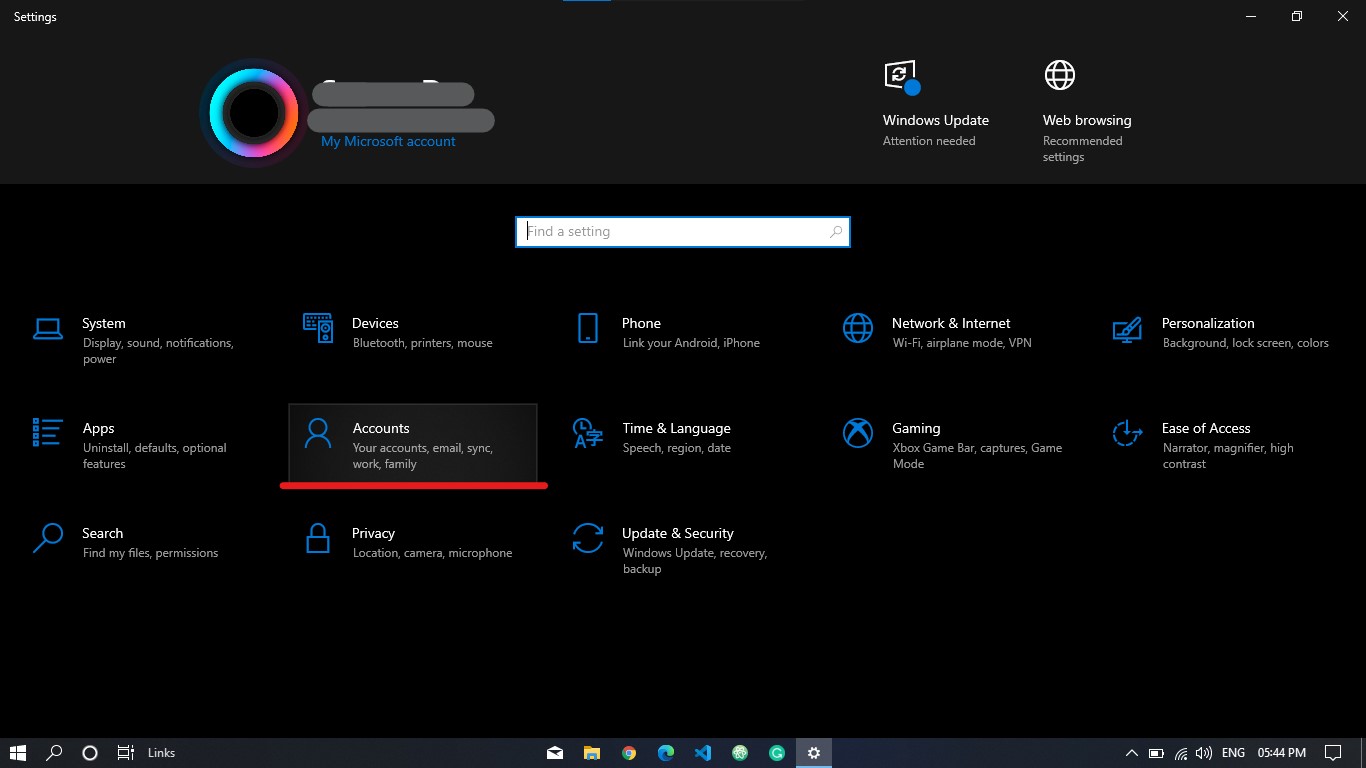Check the battery status icon
This screenshot has height=768, width=1366.
click(x=1156, y=753)
